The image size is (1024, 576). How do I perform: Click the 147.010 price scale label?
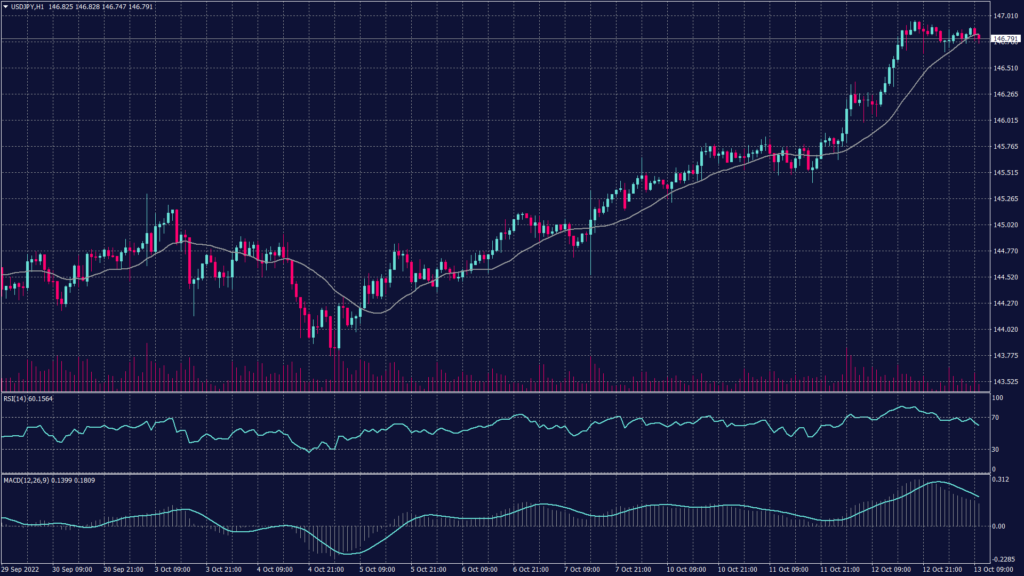click(1005, 16)
